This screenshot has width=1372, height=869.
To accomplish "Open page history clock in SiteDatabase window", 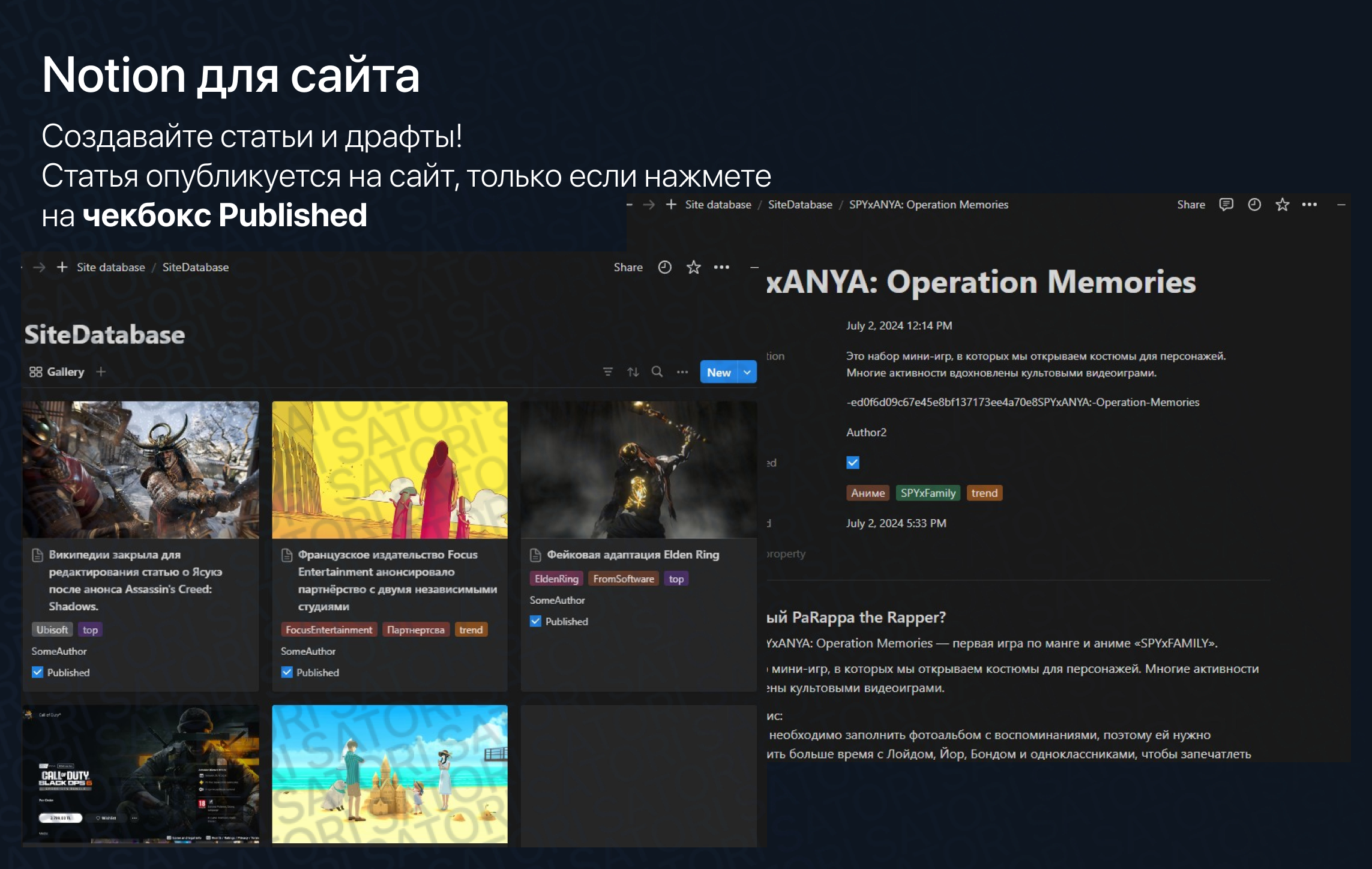I will coord(664,268).
